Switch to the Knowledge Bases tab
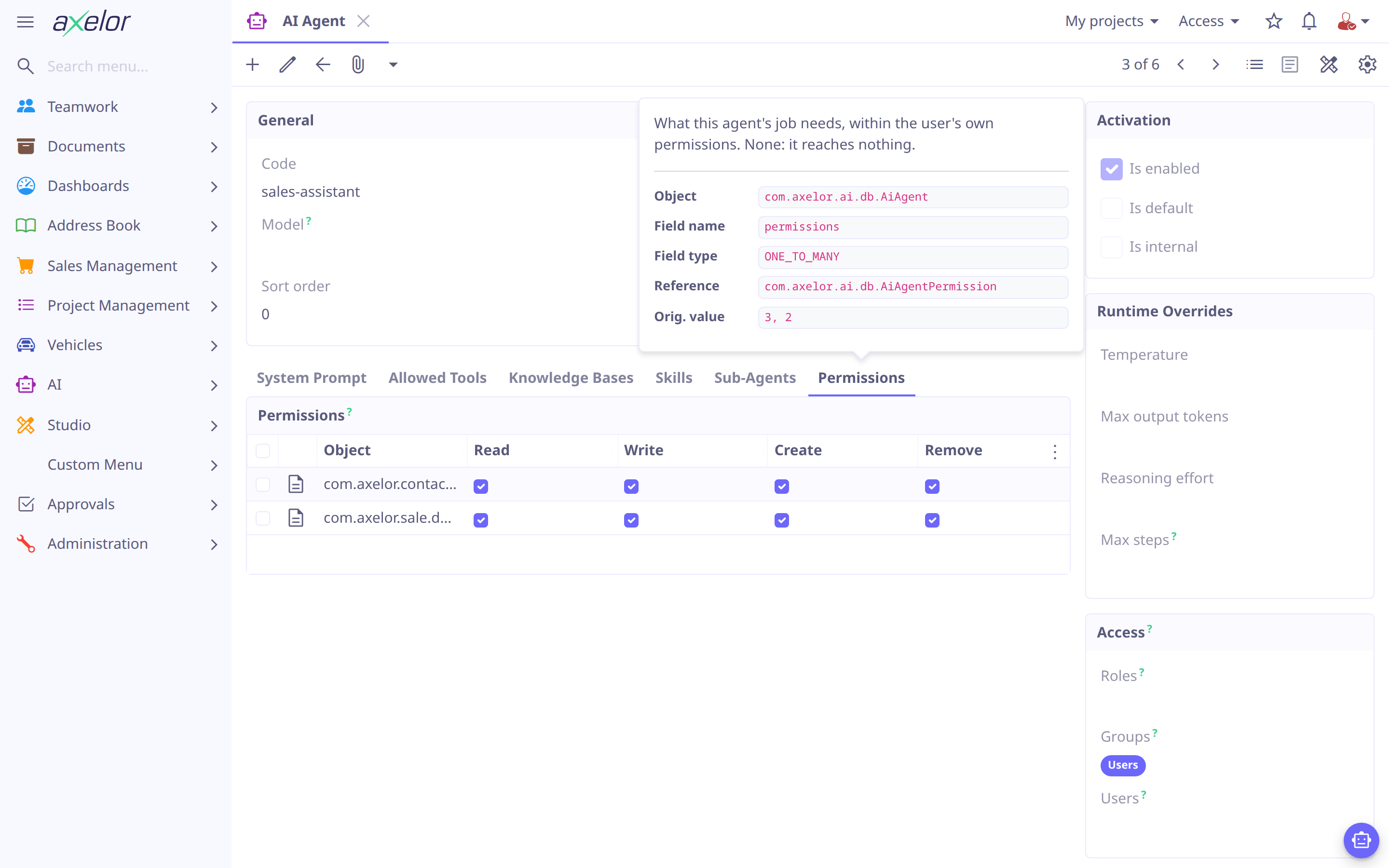The width and height of the screenshot is (1389, 868). (x=571, y=378)
